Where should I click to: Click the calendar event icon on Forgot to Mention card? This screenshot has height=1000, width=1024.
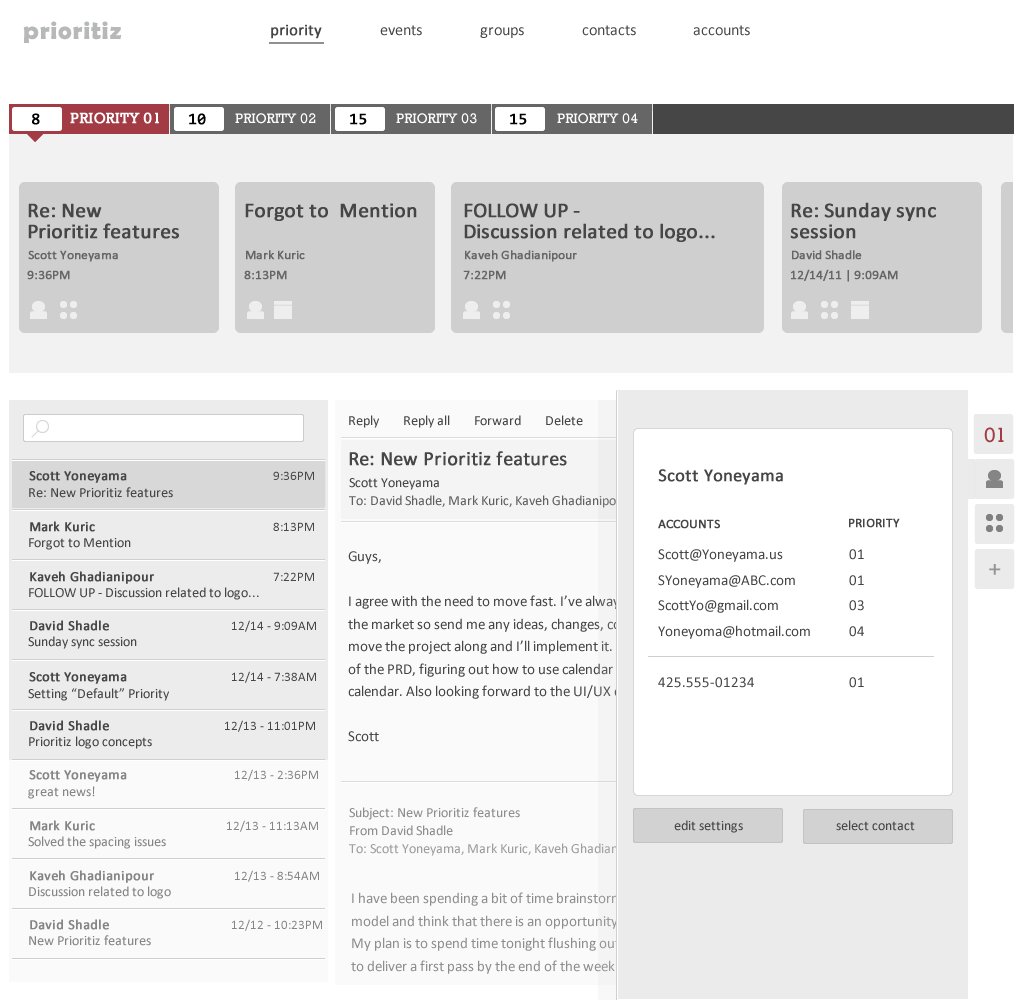coord(283,310)
